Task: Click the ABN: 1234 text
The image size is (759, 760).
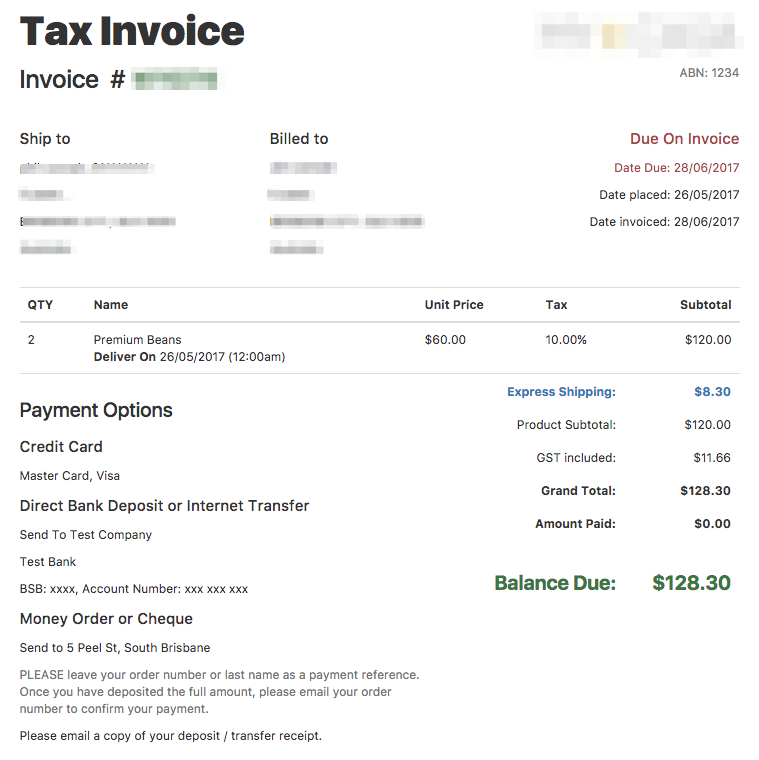Action: click(709, 73)
